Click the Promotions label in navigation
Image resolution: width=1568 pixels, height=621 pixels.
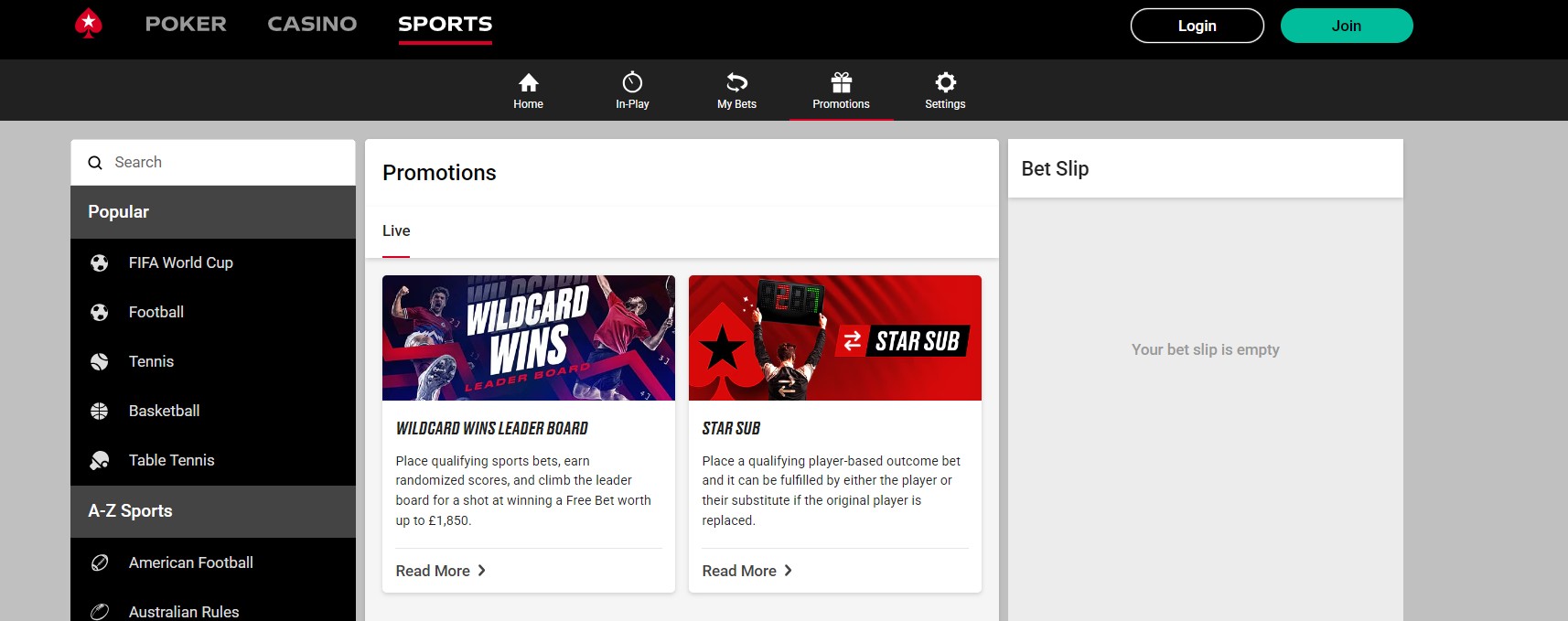click(x=841, y=104)
